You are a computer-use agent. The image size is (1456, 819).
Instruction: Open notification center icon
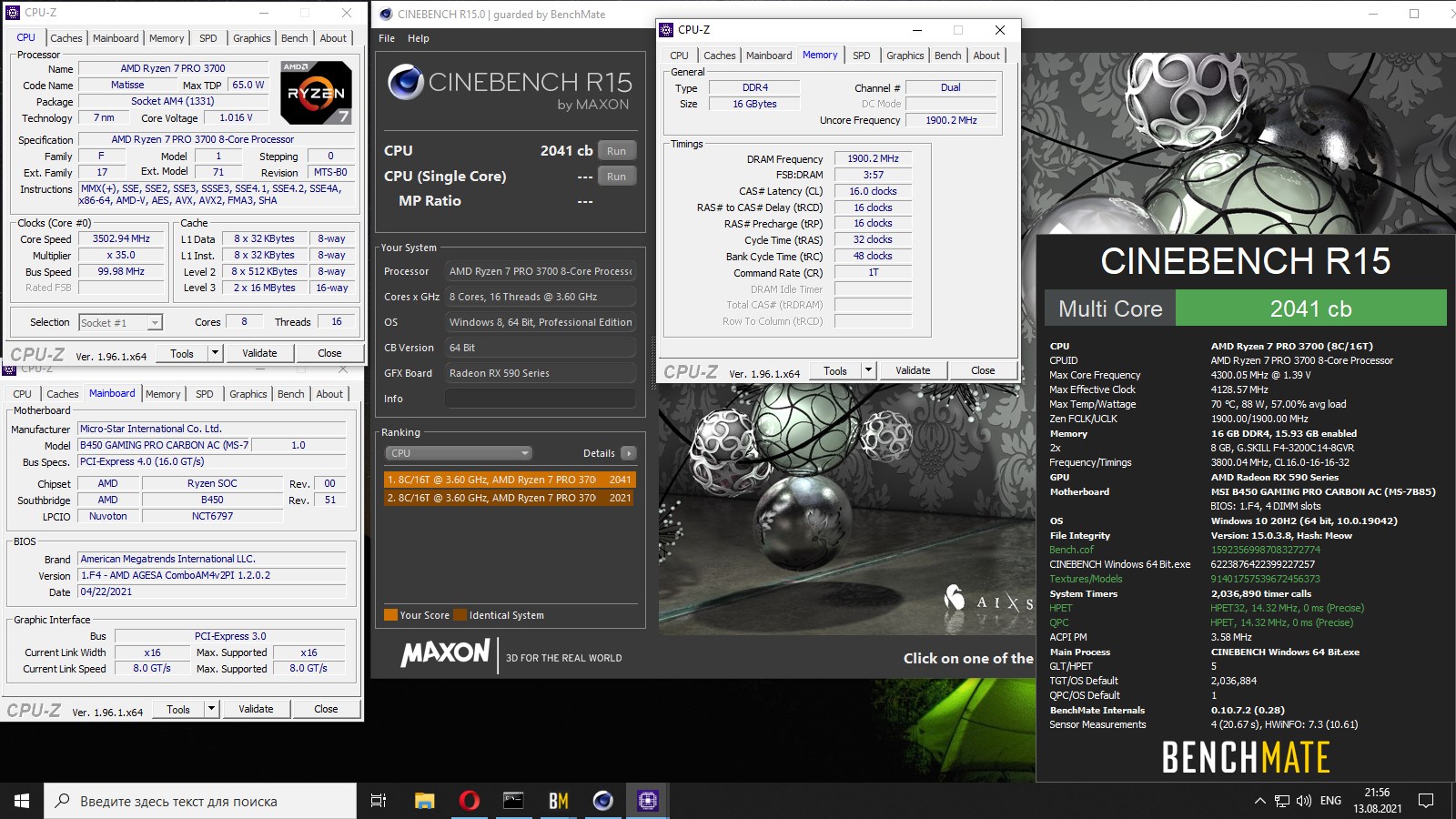coord(1426,801)
